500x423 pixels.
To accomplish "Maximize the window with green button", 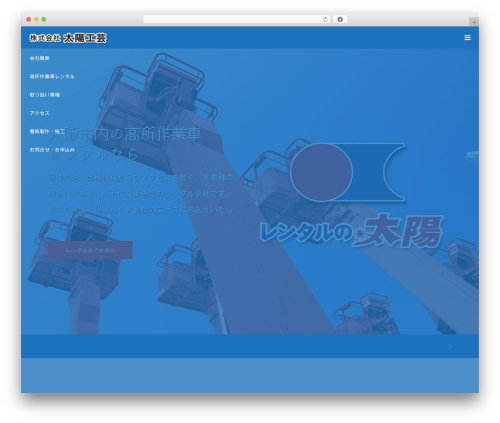I will pyautogui.click(x=44, y=20).
